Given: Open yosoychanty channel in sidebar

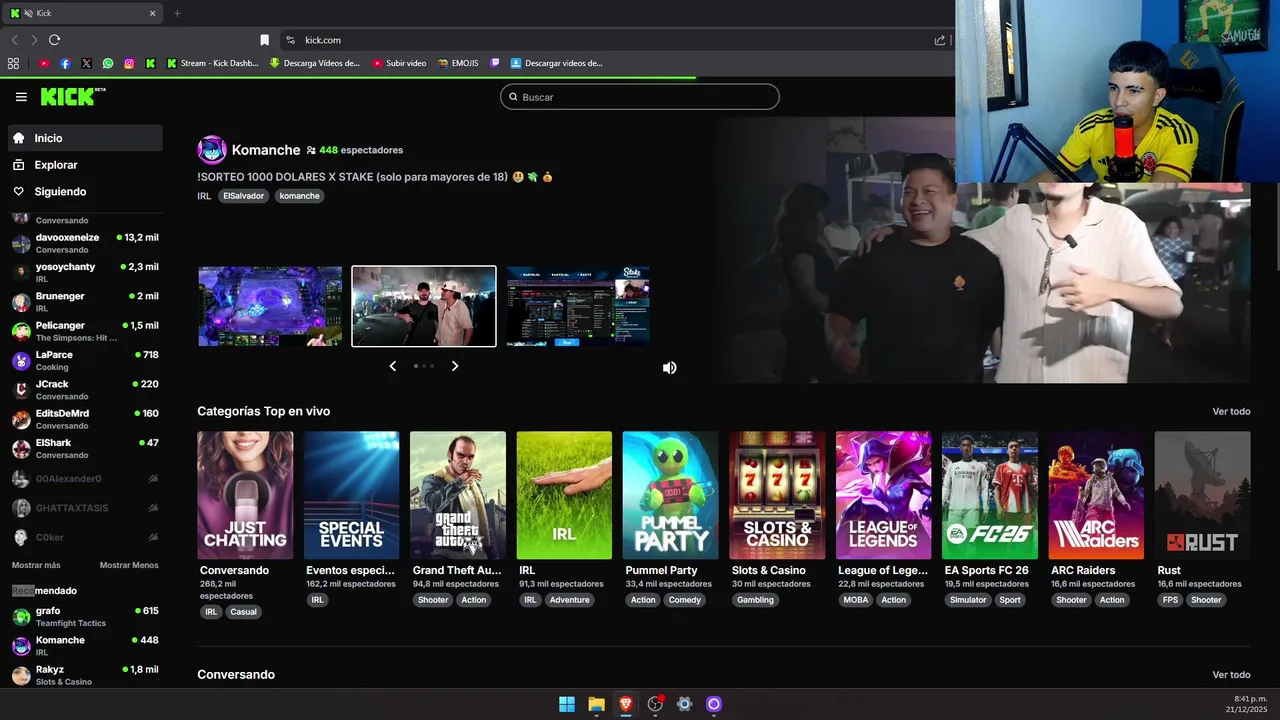Looking at the screenshot, I should tap(85, 272).
